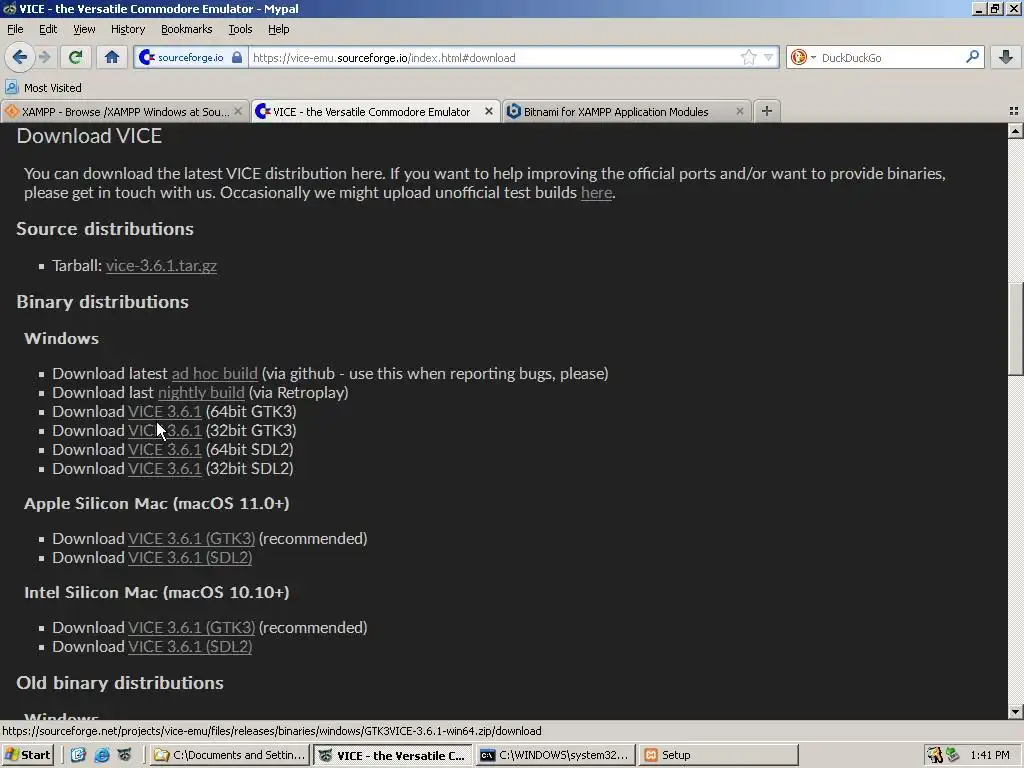Open the History menu
Viewport: 1024px width, 768px height.
pos(128,29)
